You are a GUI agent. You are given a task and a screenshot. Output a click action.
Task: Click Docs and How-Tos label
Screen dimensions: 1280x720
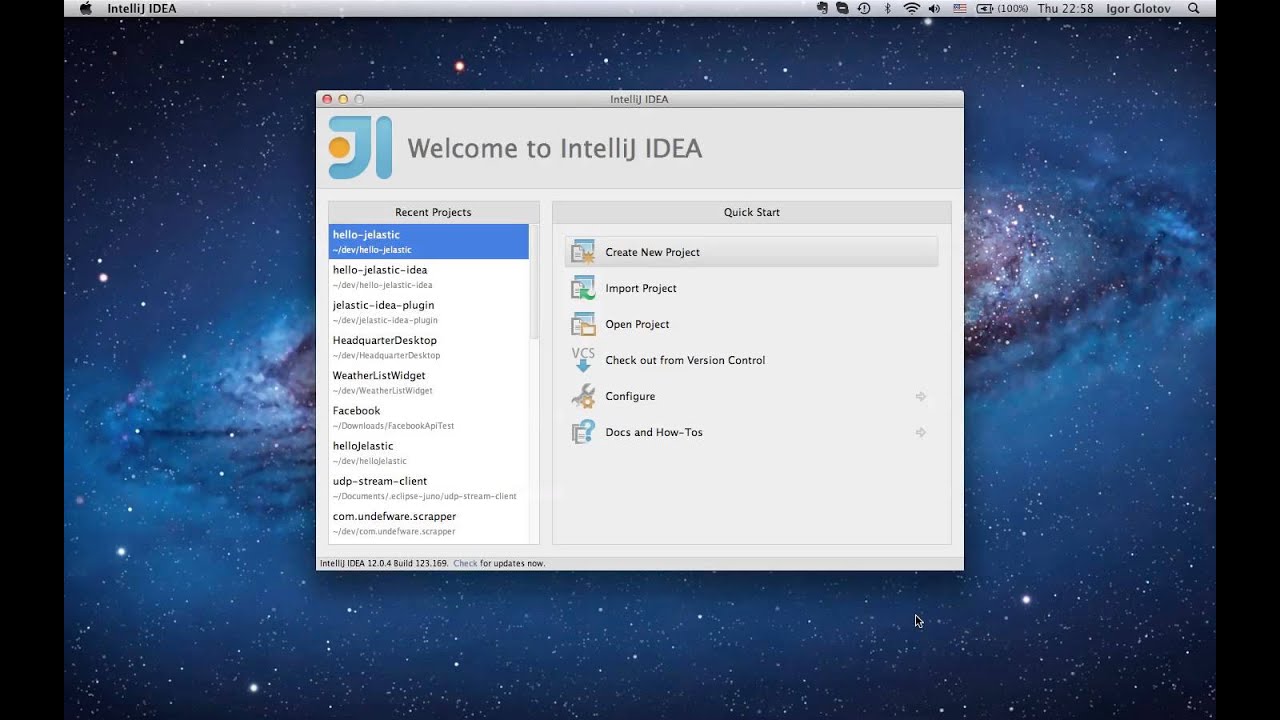[654, 432]
